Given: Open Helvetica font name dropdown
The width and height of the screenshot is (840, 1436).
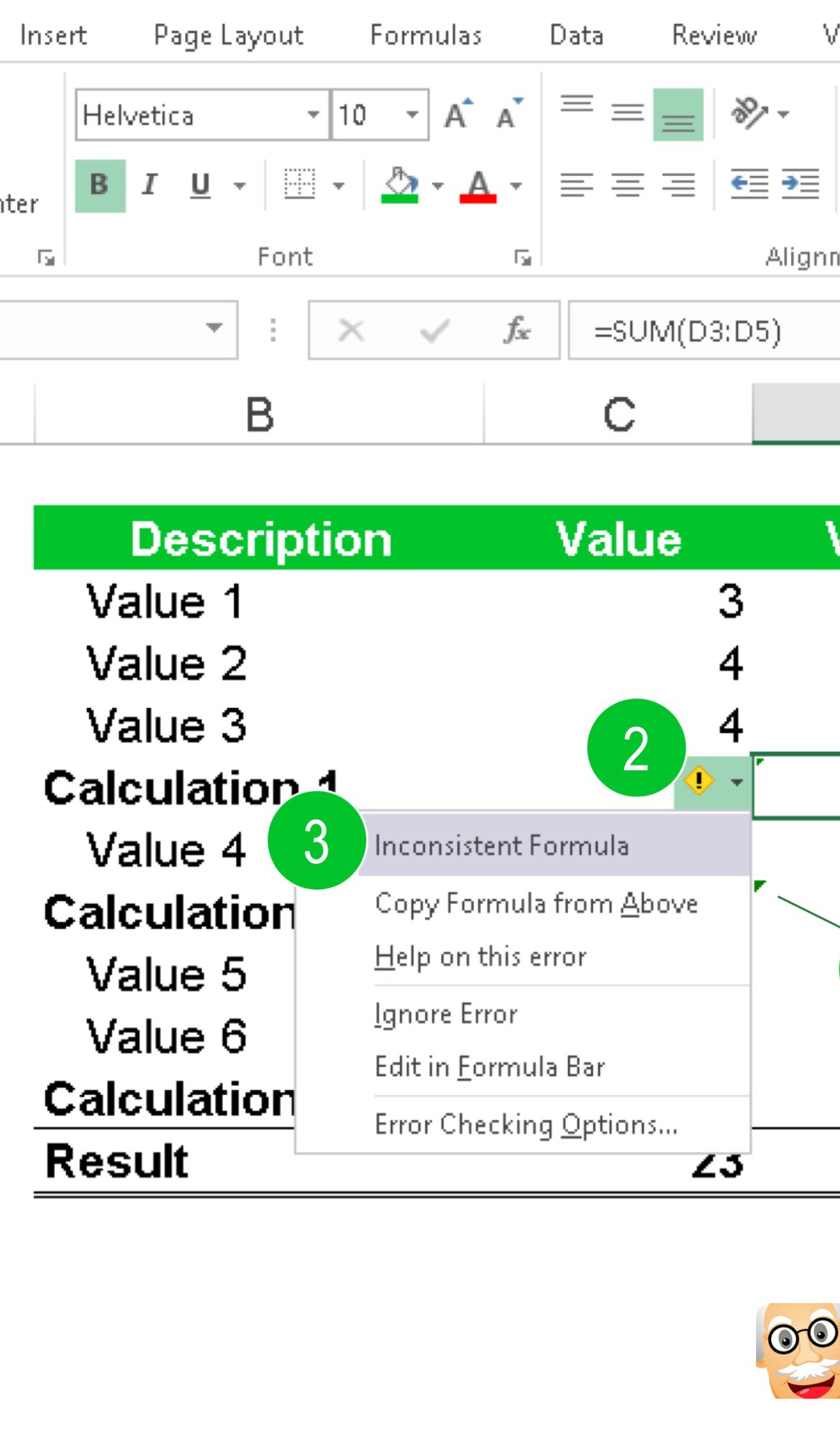Looking at the screenshot, I should [313, 114].
